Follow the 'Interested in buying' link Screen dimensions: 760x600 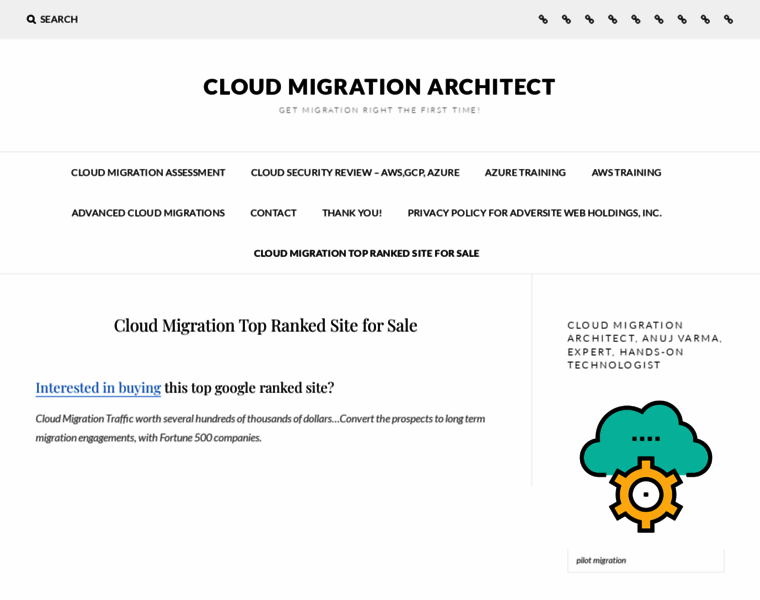pyautogui.click(x=98, y=388)
